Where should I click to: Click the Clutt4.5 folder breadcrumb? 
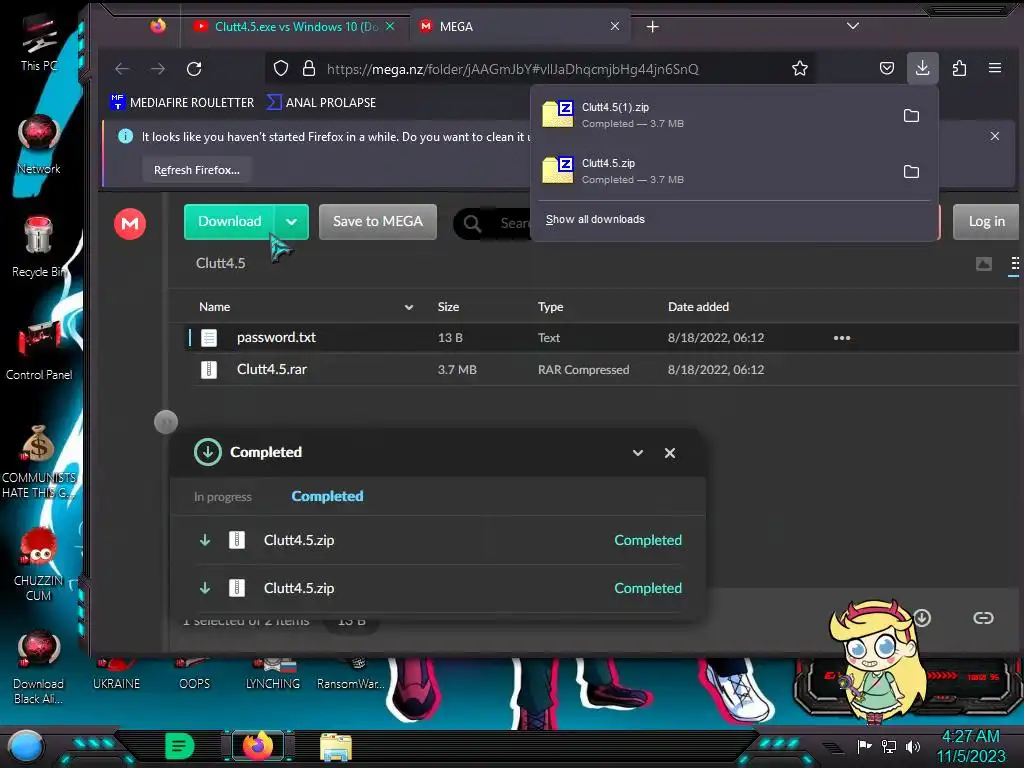[221, 263]
